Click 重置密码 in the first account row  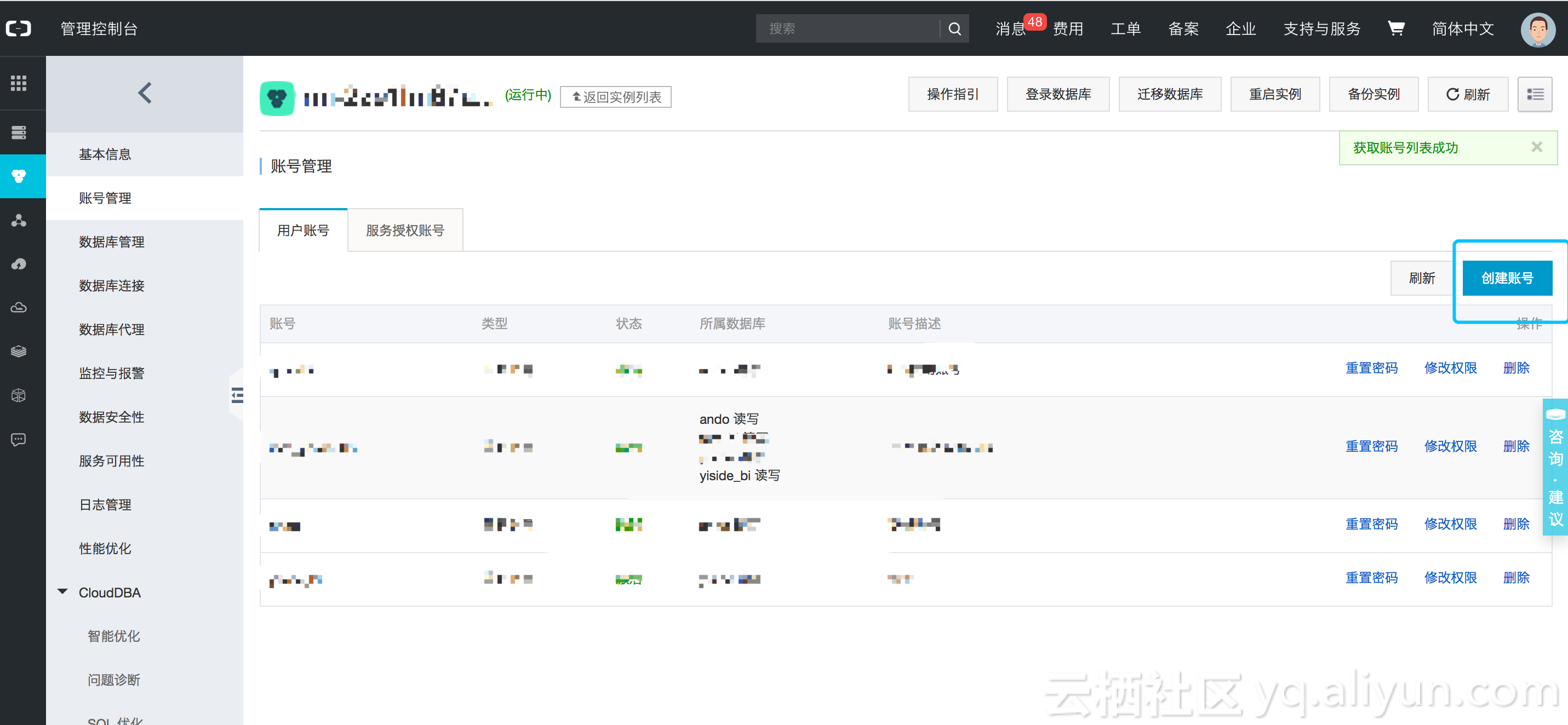pyautogui.click(x=1371, y=368)
